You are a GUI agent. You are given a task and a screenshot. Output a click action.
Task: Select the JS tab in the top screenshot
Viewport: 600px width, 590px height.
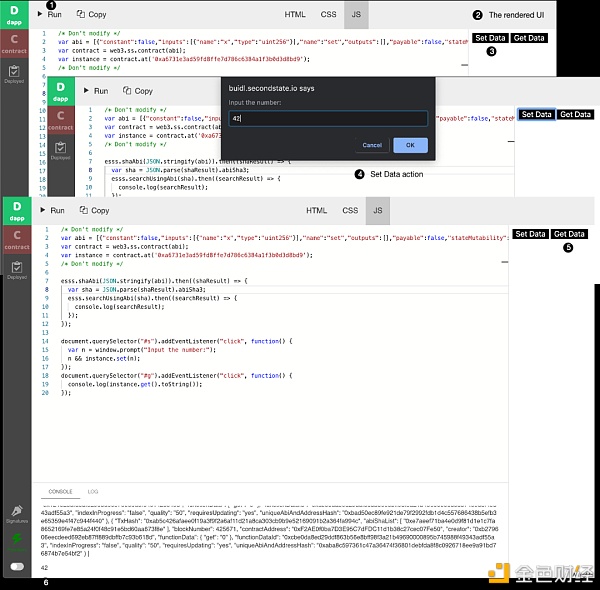pos(356,15)
